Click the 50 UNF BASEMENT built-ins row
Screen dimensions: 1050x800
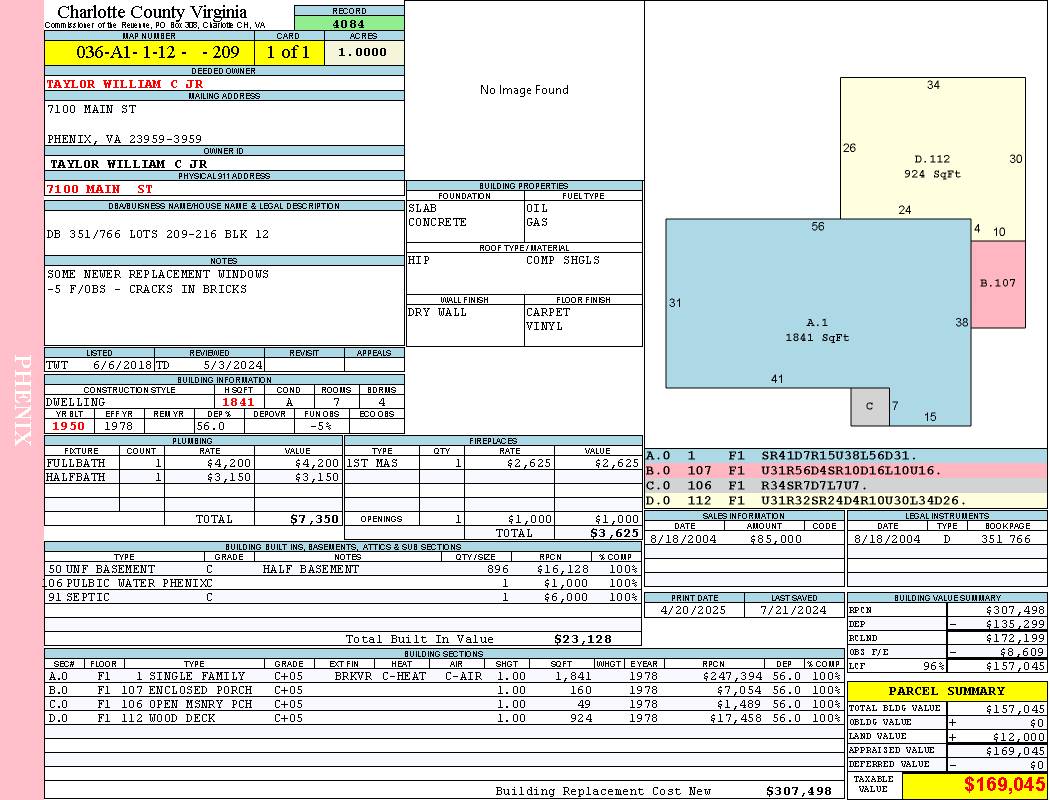(342, 569)
